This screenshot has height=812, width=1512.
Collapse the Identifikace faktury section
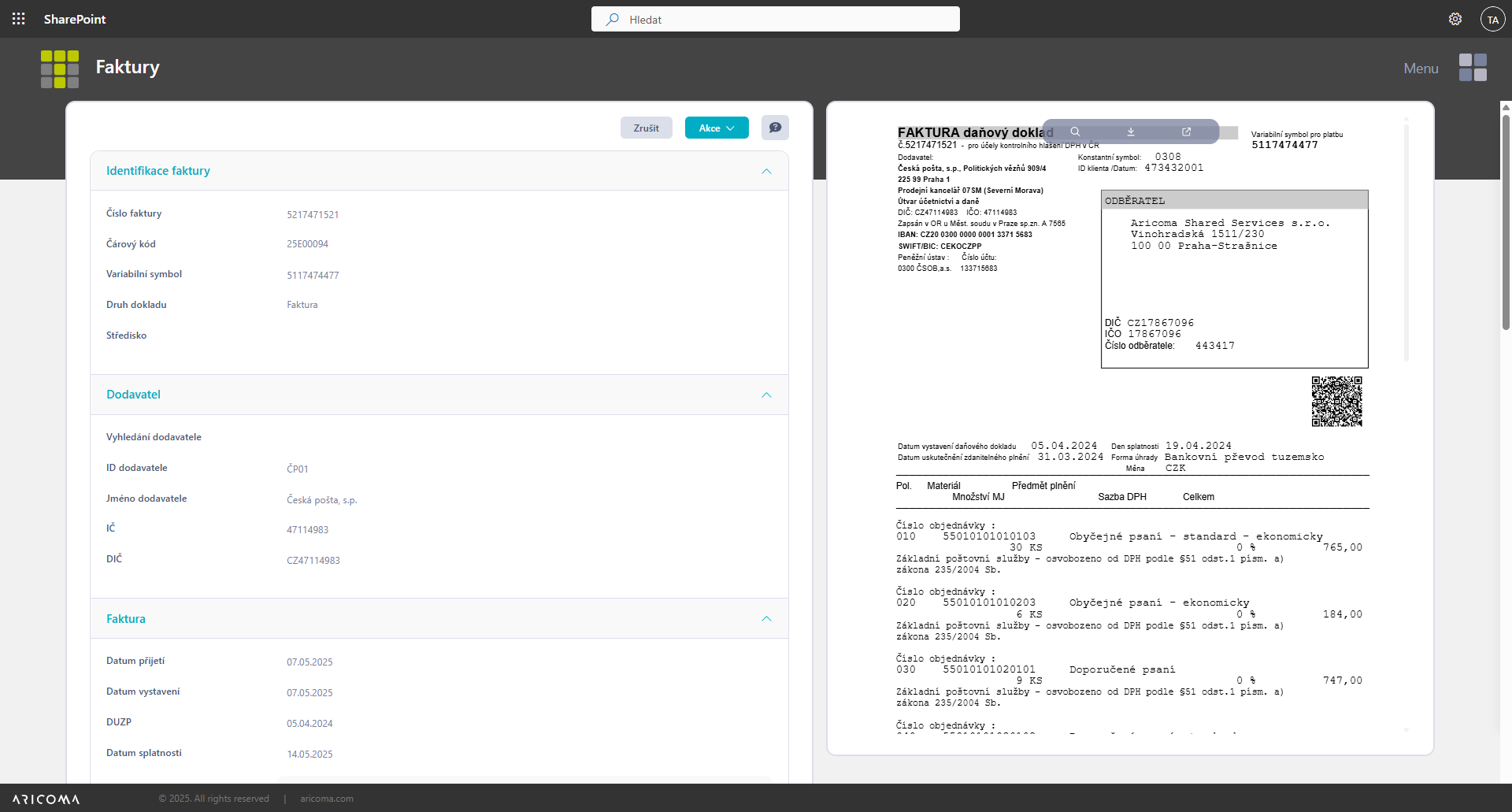pos(766,171)
